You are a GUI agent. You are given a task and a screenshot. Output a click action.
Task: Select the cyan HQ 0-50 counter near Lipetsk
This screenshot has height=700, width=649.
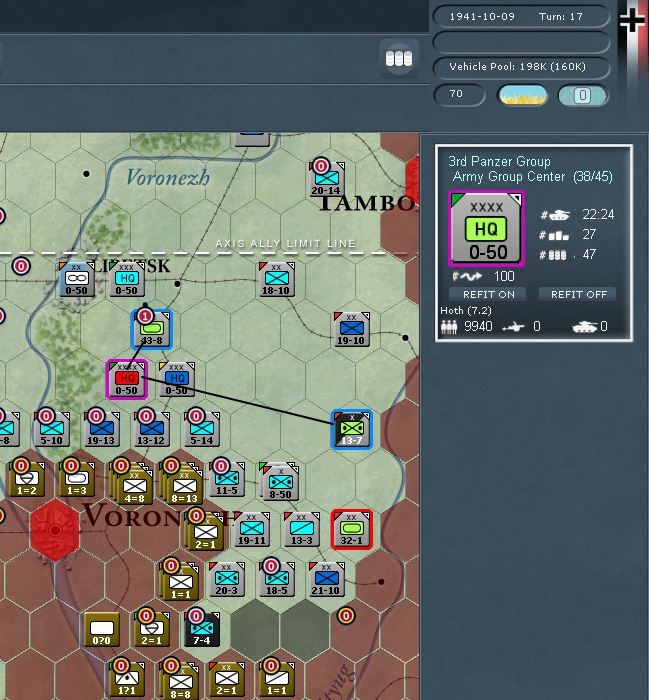click(x=127, y=279)
